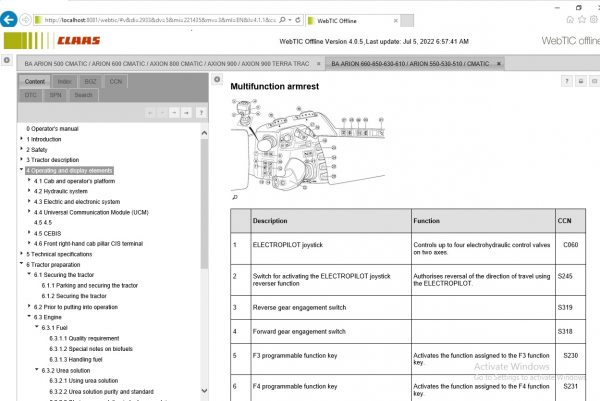Viewport: 600px width, 401px height.
Task: Click the dash icon in tree toolbar
Action: 174,112
